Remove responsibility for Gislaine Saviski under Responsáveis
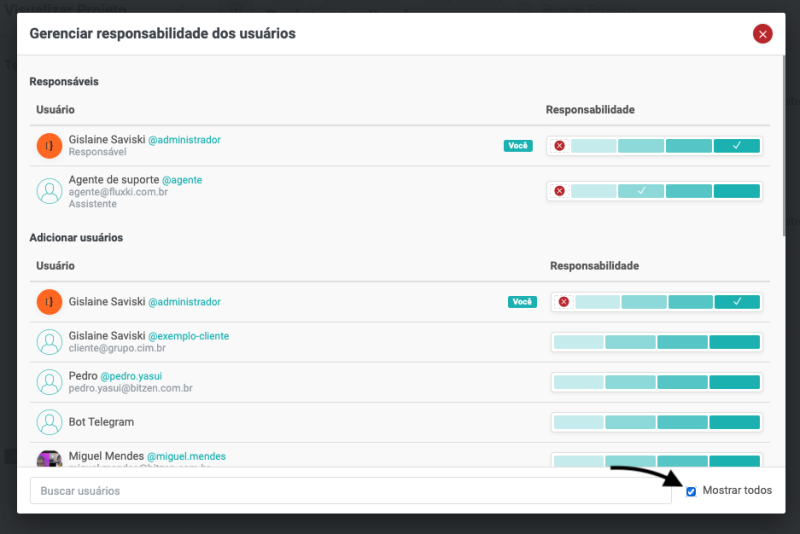The image size is (800, 534). pos(559,146)
